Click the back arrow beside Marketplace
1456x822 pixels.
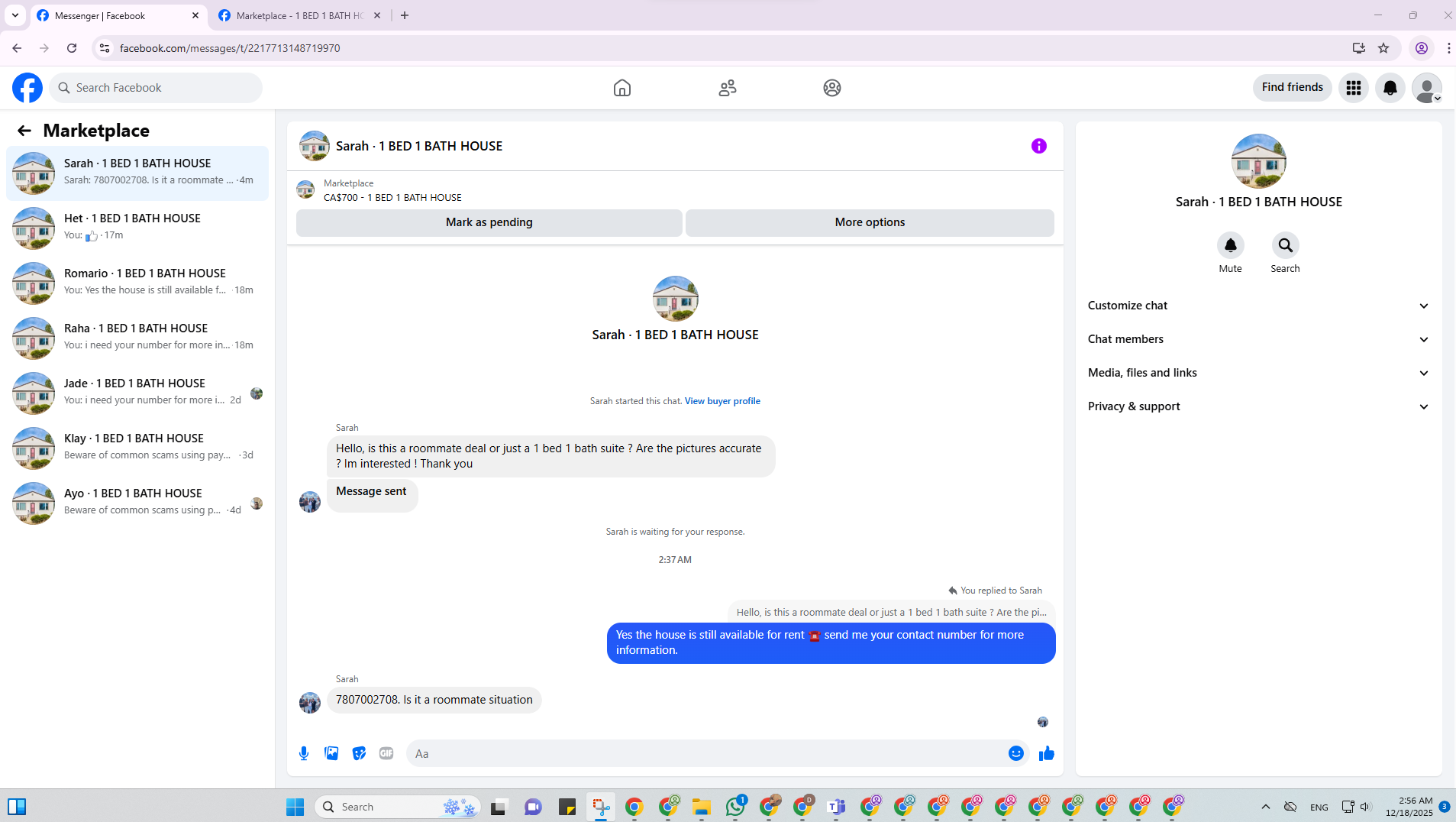24,131
